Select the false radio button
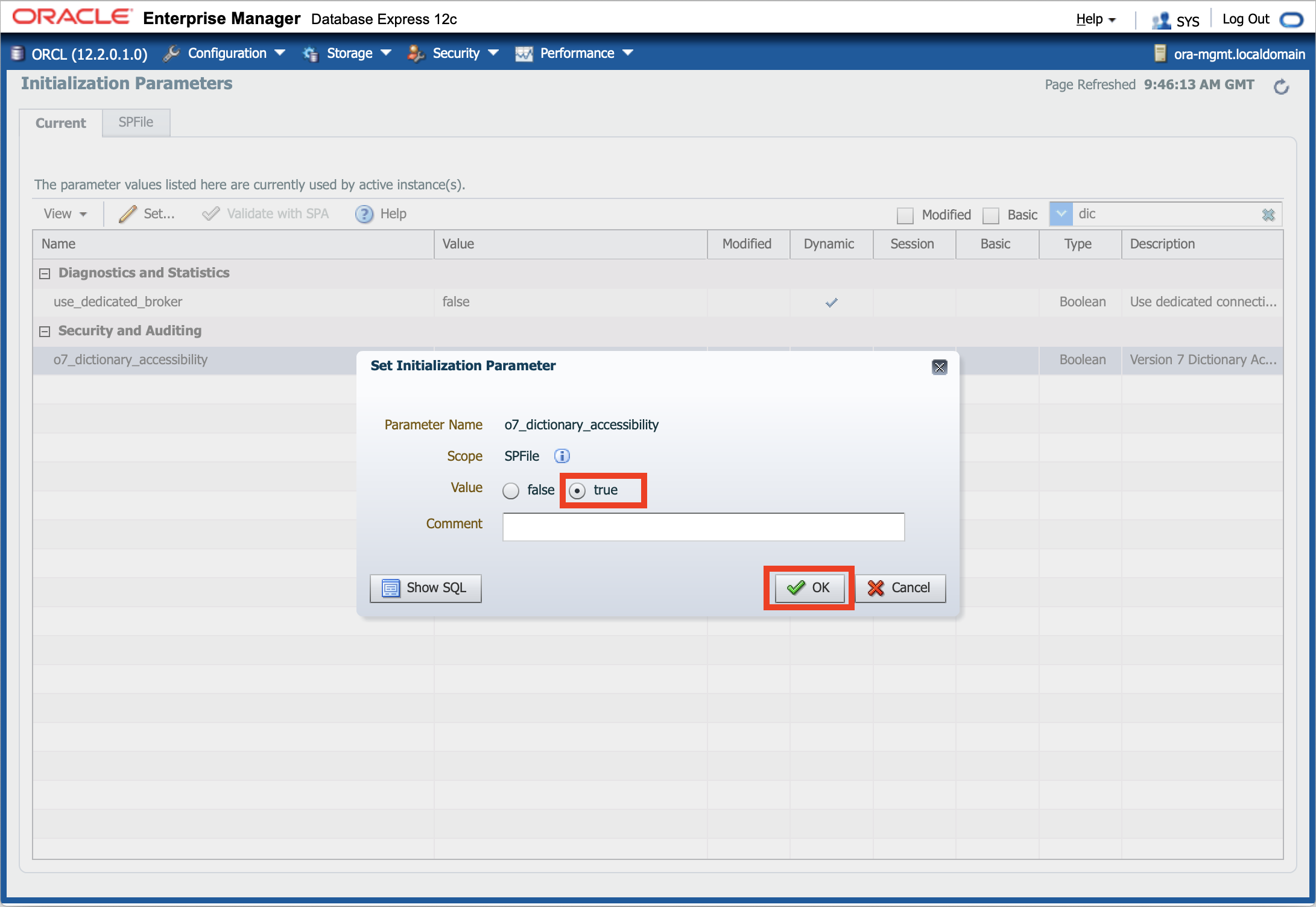The height and width of the screenshot is (907, 1316). pos(511,491)
